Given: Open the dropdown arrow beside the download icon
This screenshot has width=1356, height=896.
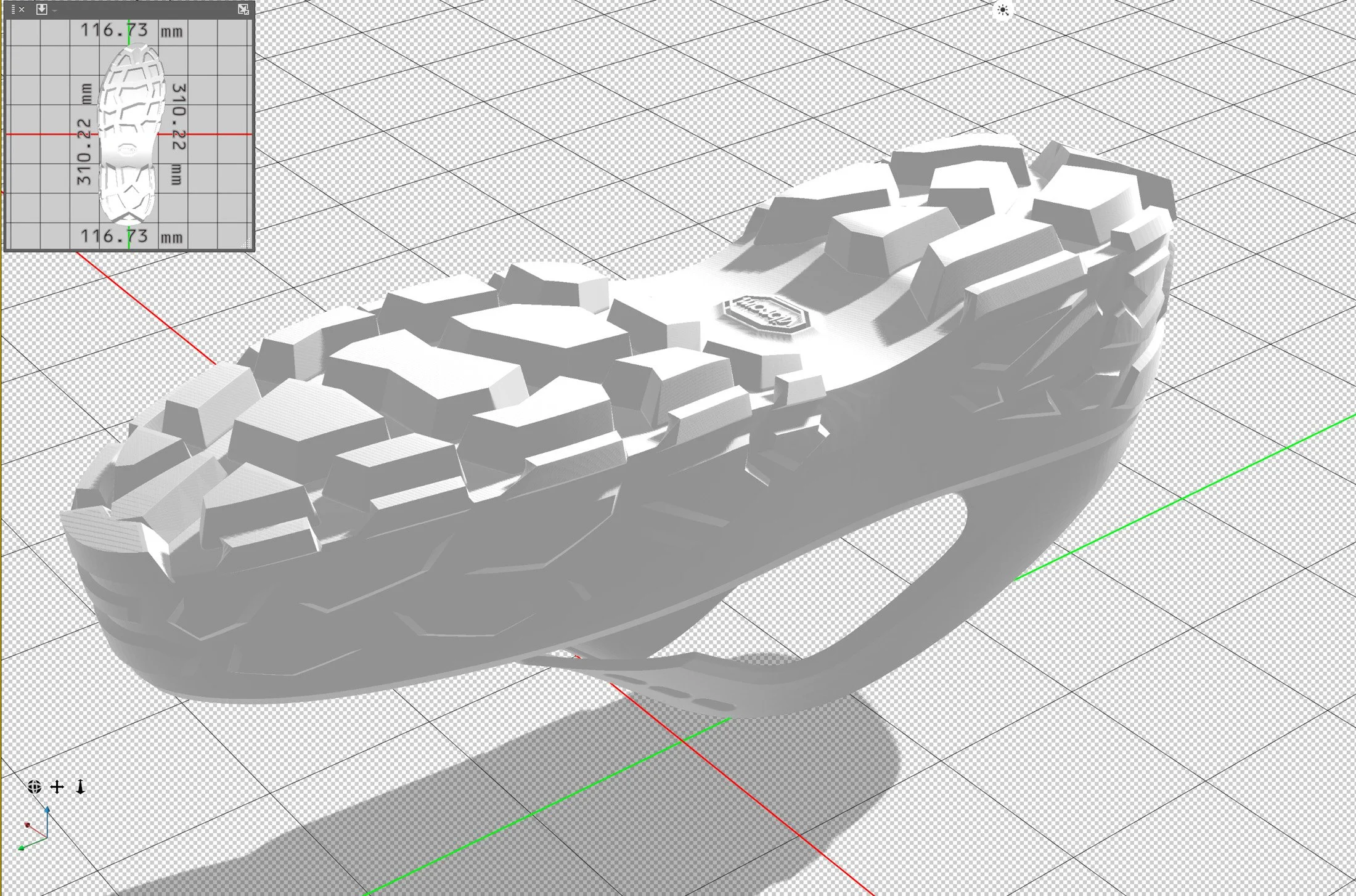Looking at the screenshot, I should 54,10.
